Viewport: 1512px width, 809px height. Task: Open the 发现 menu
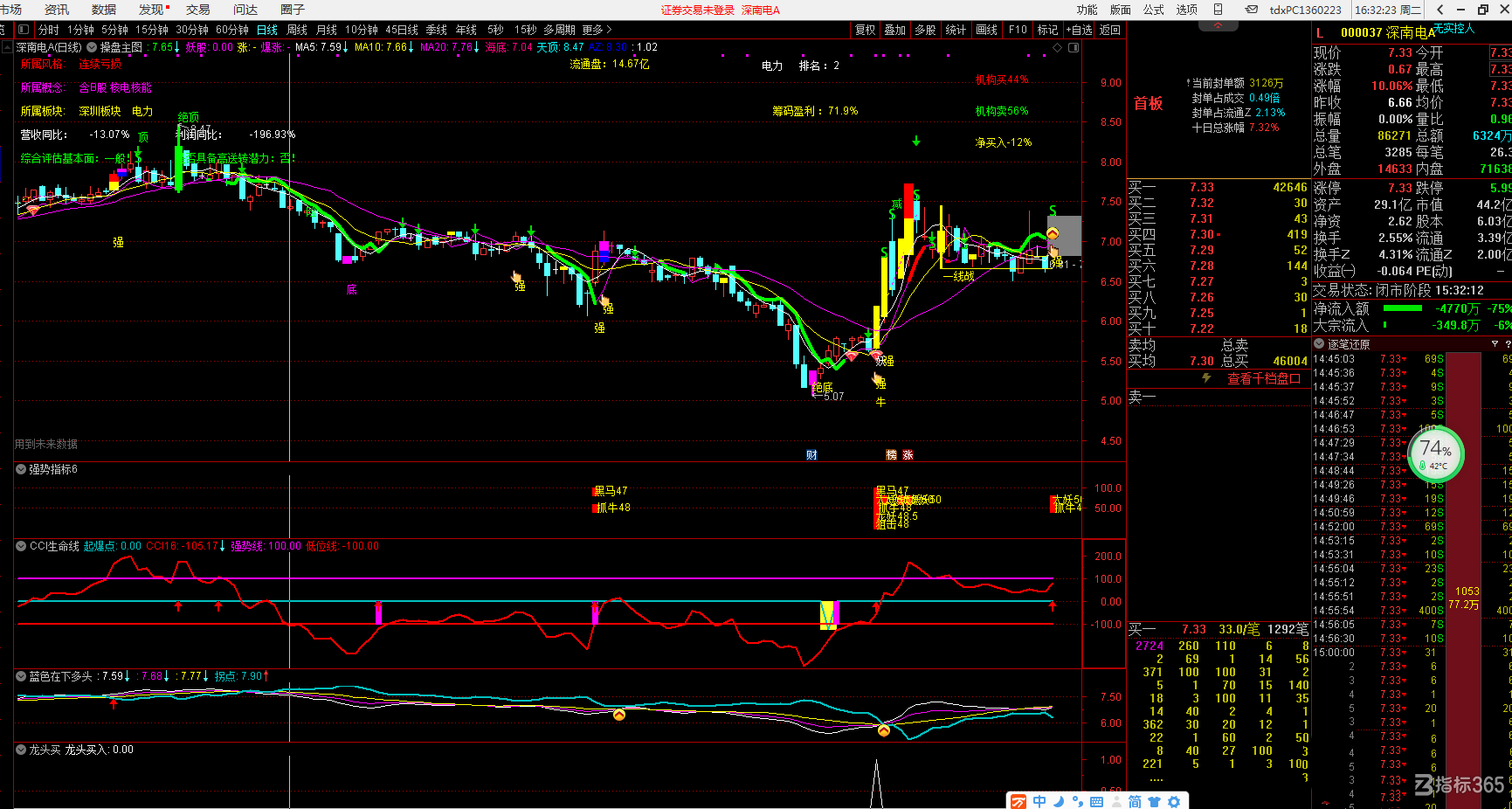tap(151, 10)
